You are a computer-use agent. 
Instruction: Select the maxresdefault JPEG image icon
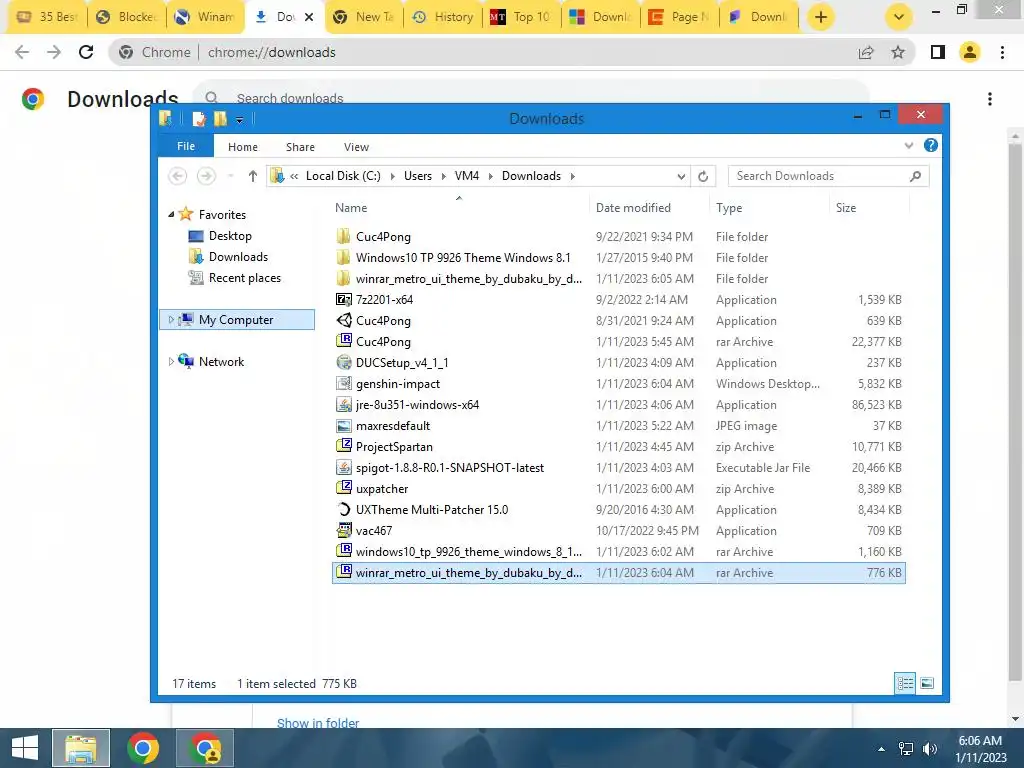tap(344, 425)
